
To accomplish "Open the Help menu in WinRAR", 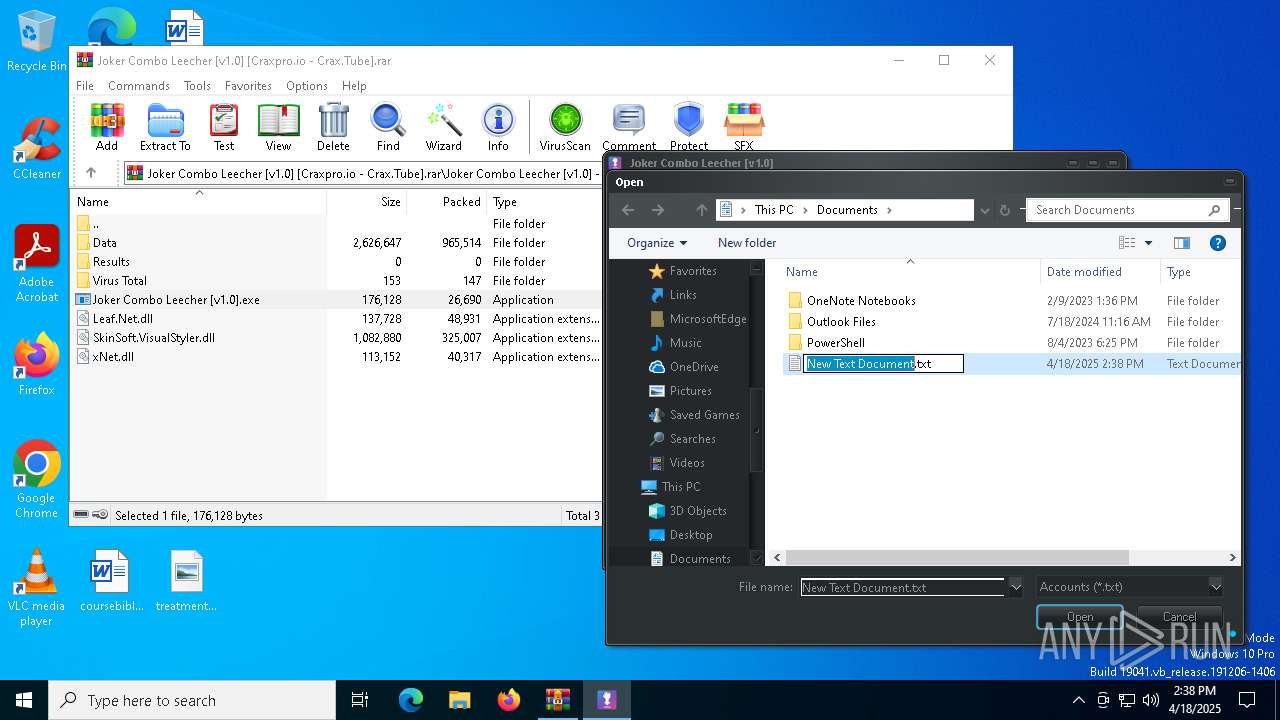I will [x=354, y=86].
